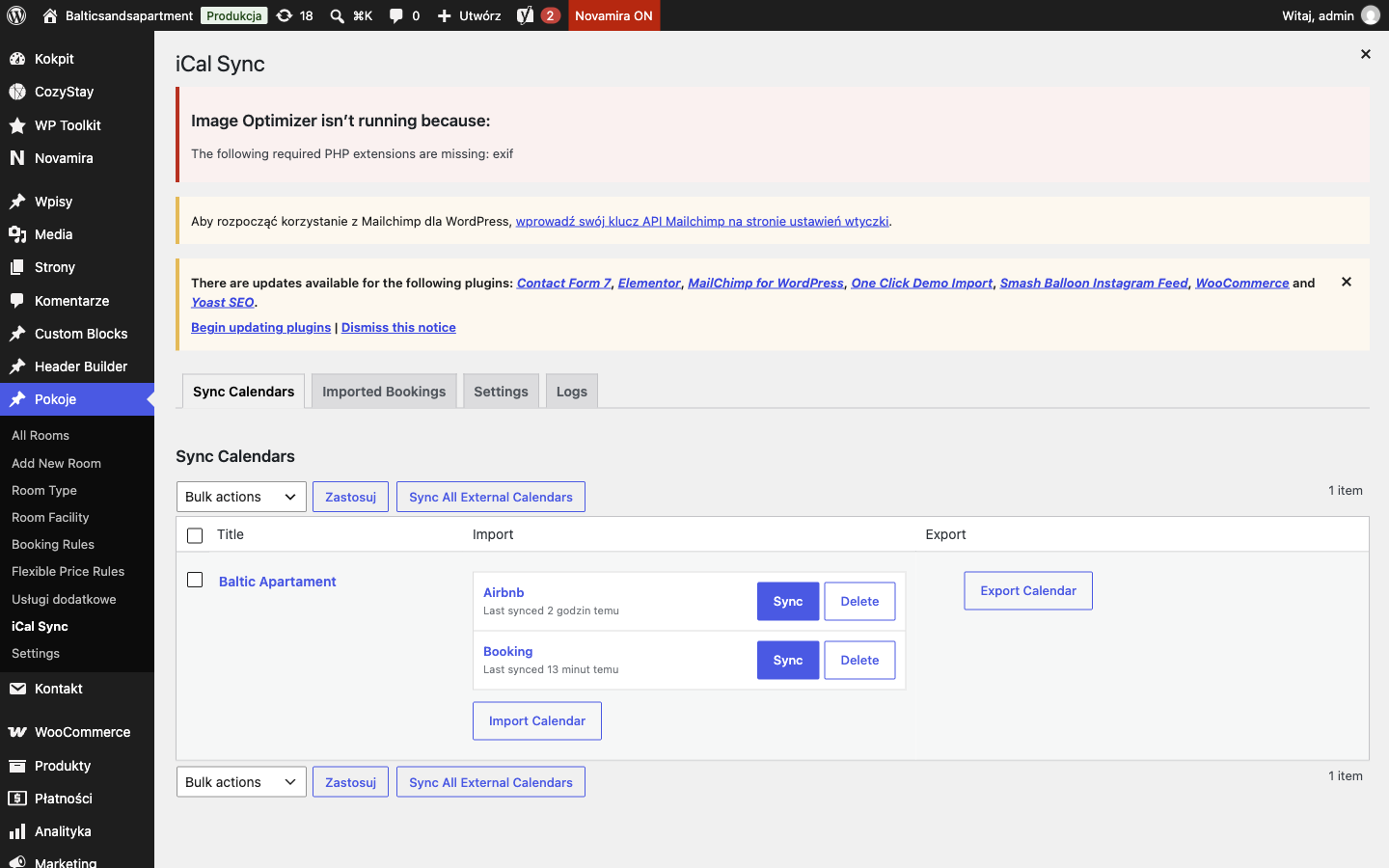Click the WooCommerce logo icon
The width and height of the screenshot is (1389, 868).
pos(17,732)
